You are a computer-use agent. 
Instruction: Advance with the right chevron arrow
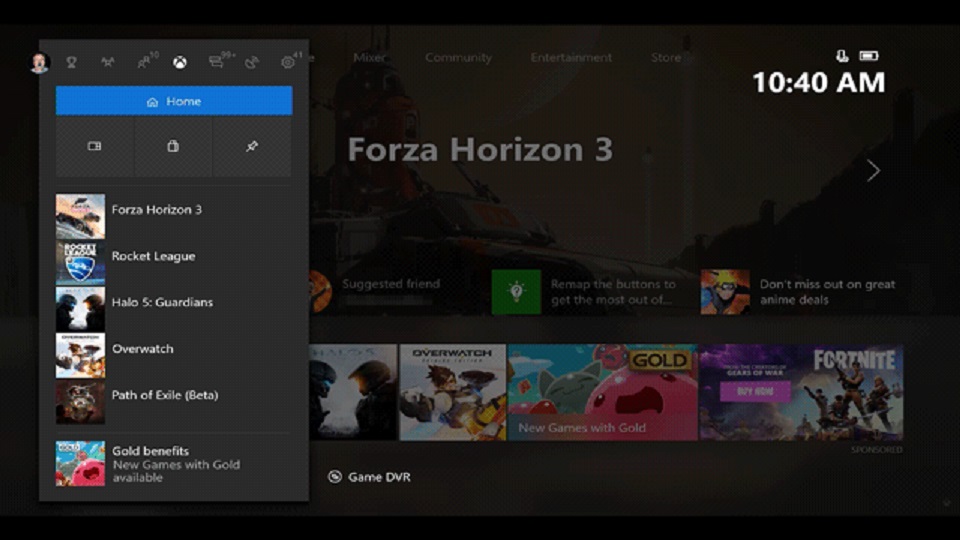click(874, 170)
